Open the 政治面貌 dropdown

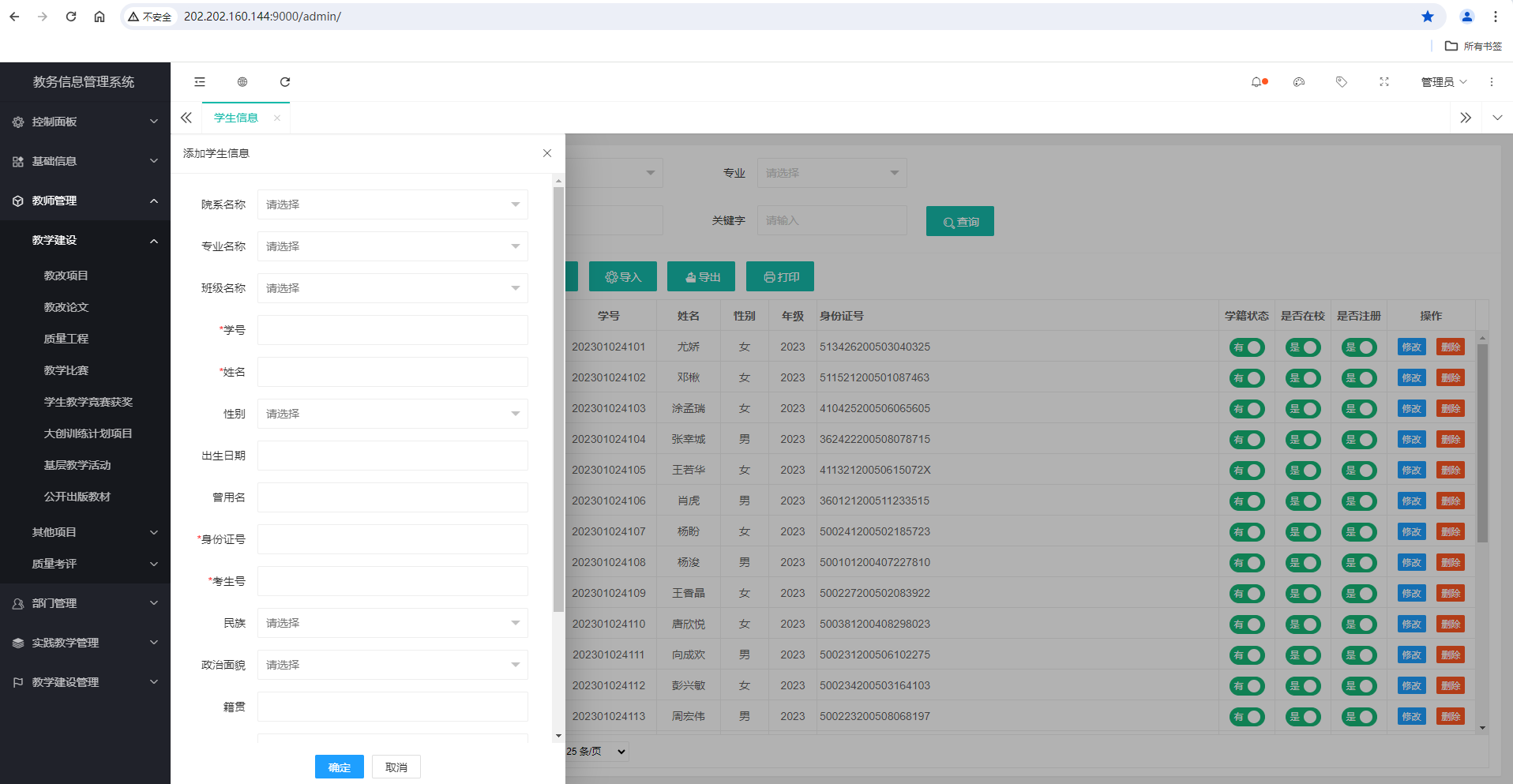coord(392,665)
